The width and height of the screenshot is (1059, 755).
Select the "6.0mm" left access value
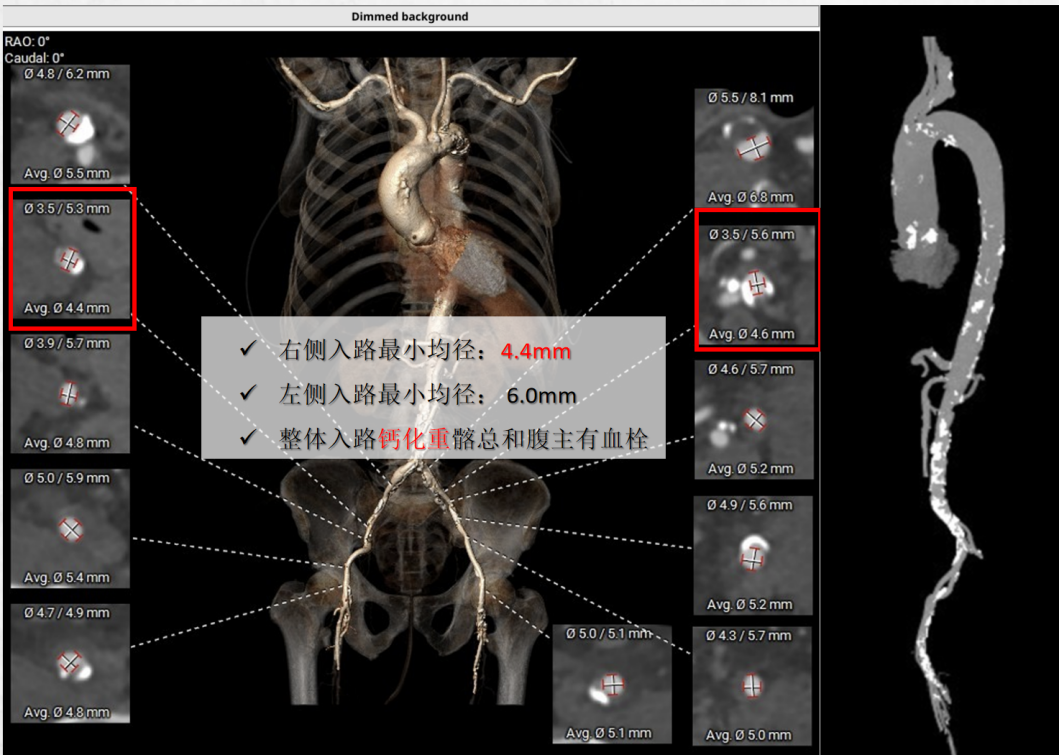pyautogui.click(x=541, y=396)
